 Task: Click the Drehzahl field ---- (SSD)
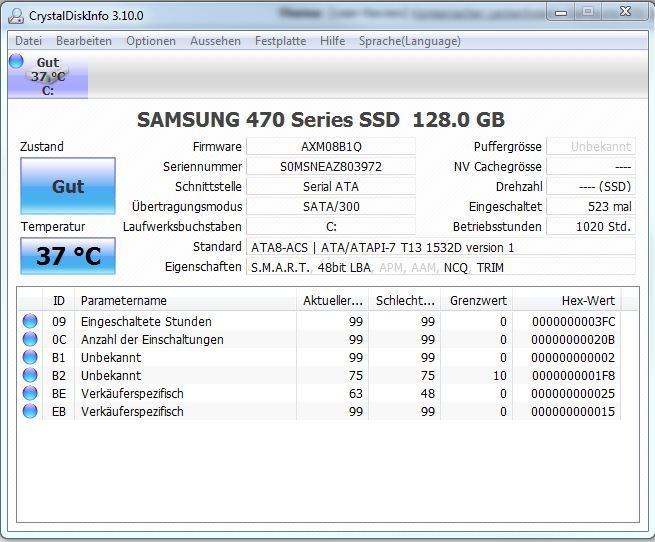(591, 186)
